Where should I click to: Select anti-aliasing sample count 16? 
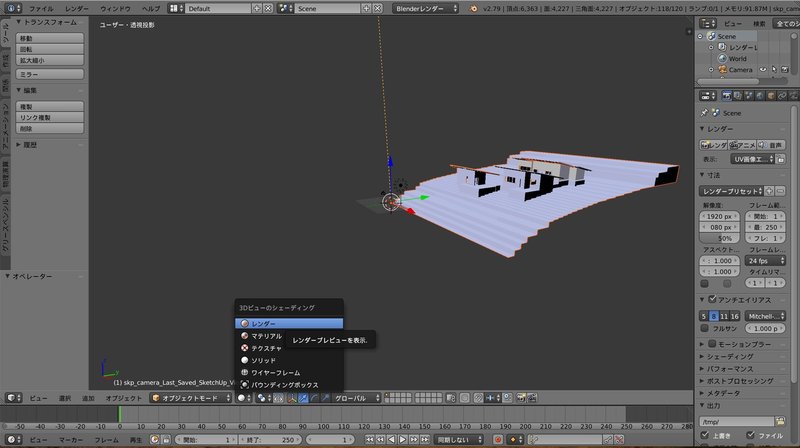point(735,316)
